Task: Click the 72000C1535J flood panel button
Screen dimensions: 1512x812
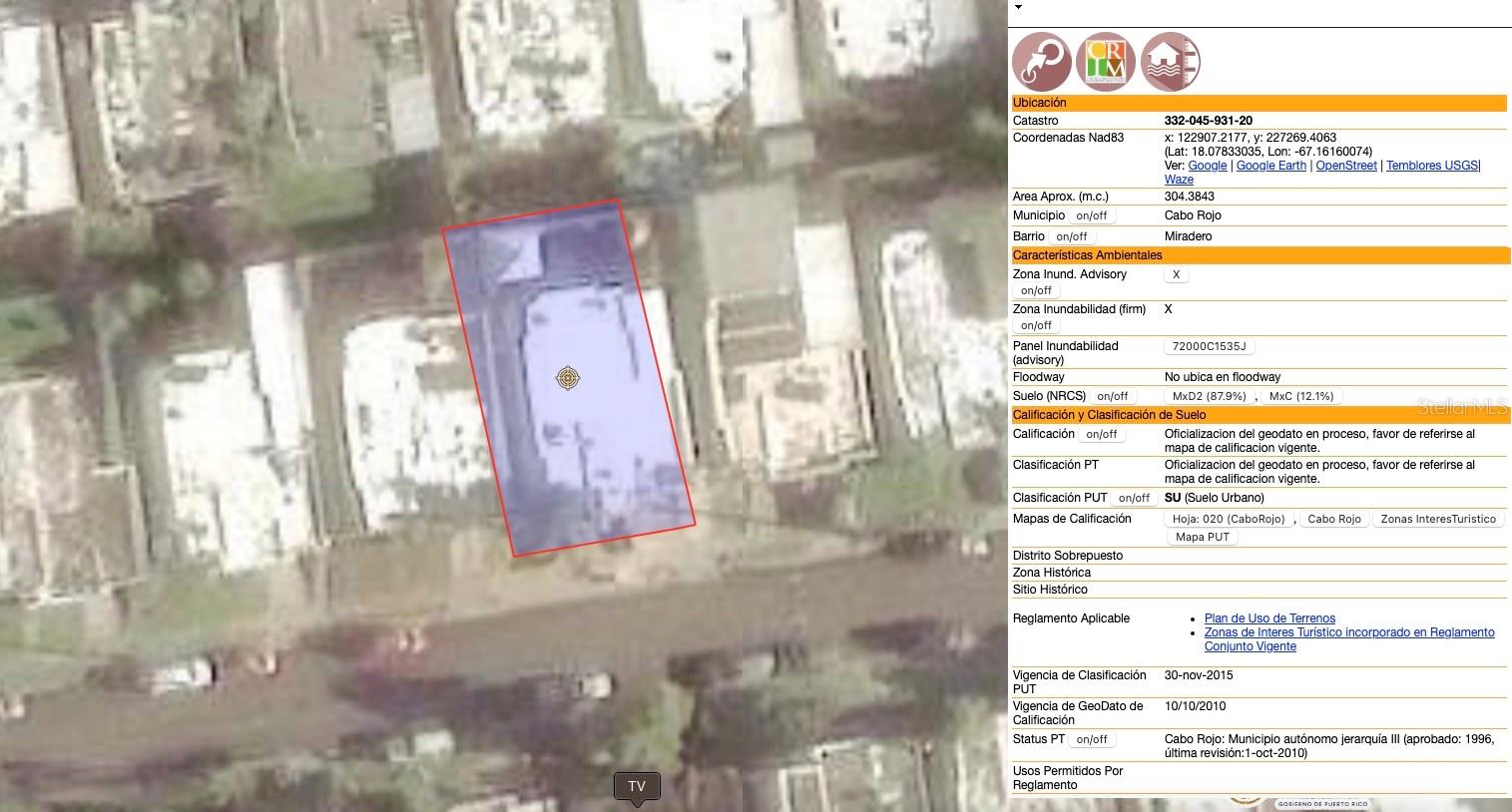Action: [x=1209, y=346]
